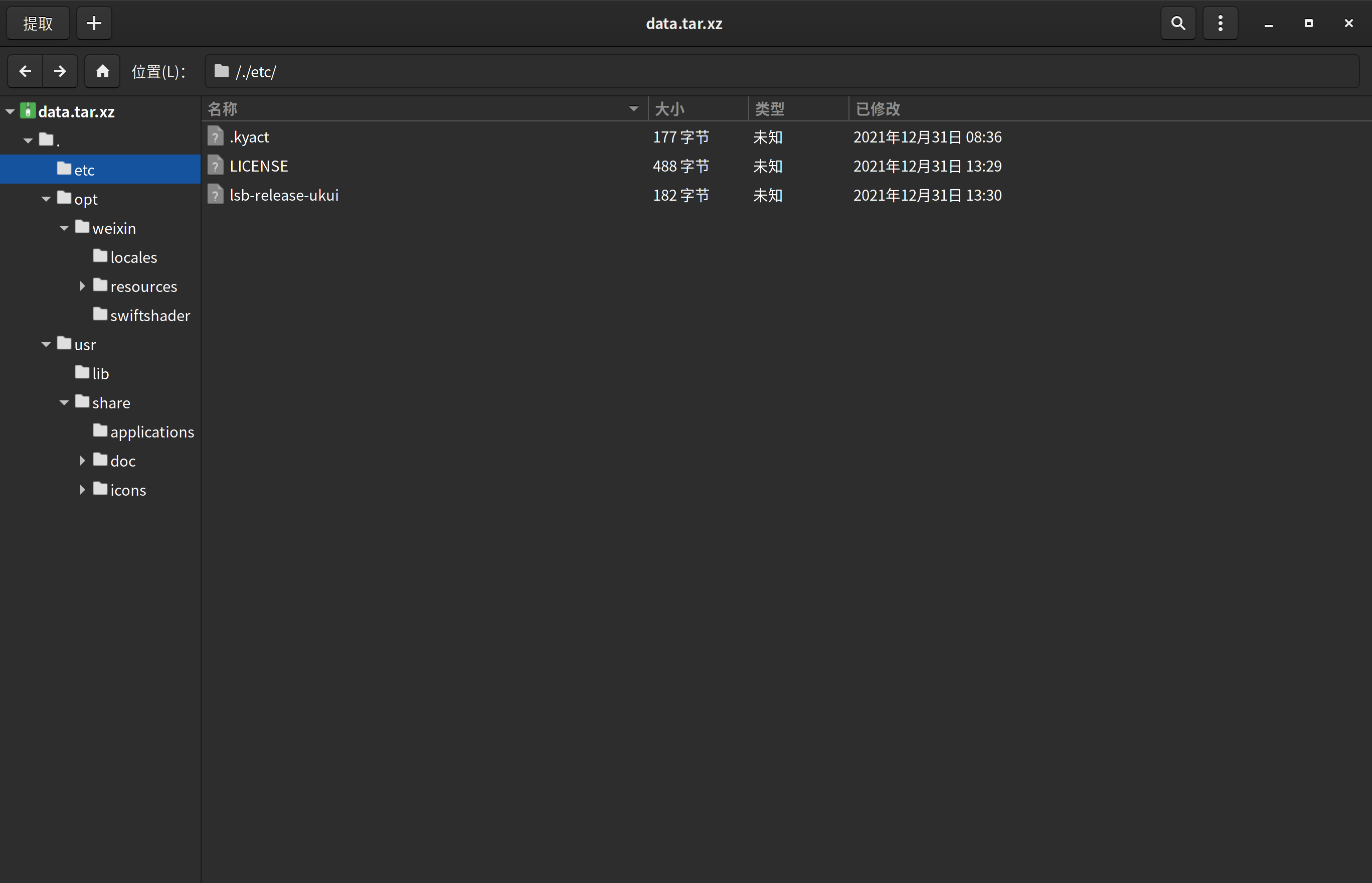Collapse the share folder
This screenshot has height=883, width=1372.
pyautogui.click(x=64, y=402)
